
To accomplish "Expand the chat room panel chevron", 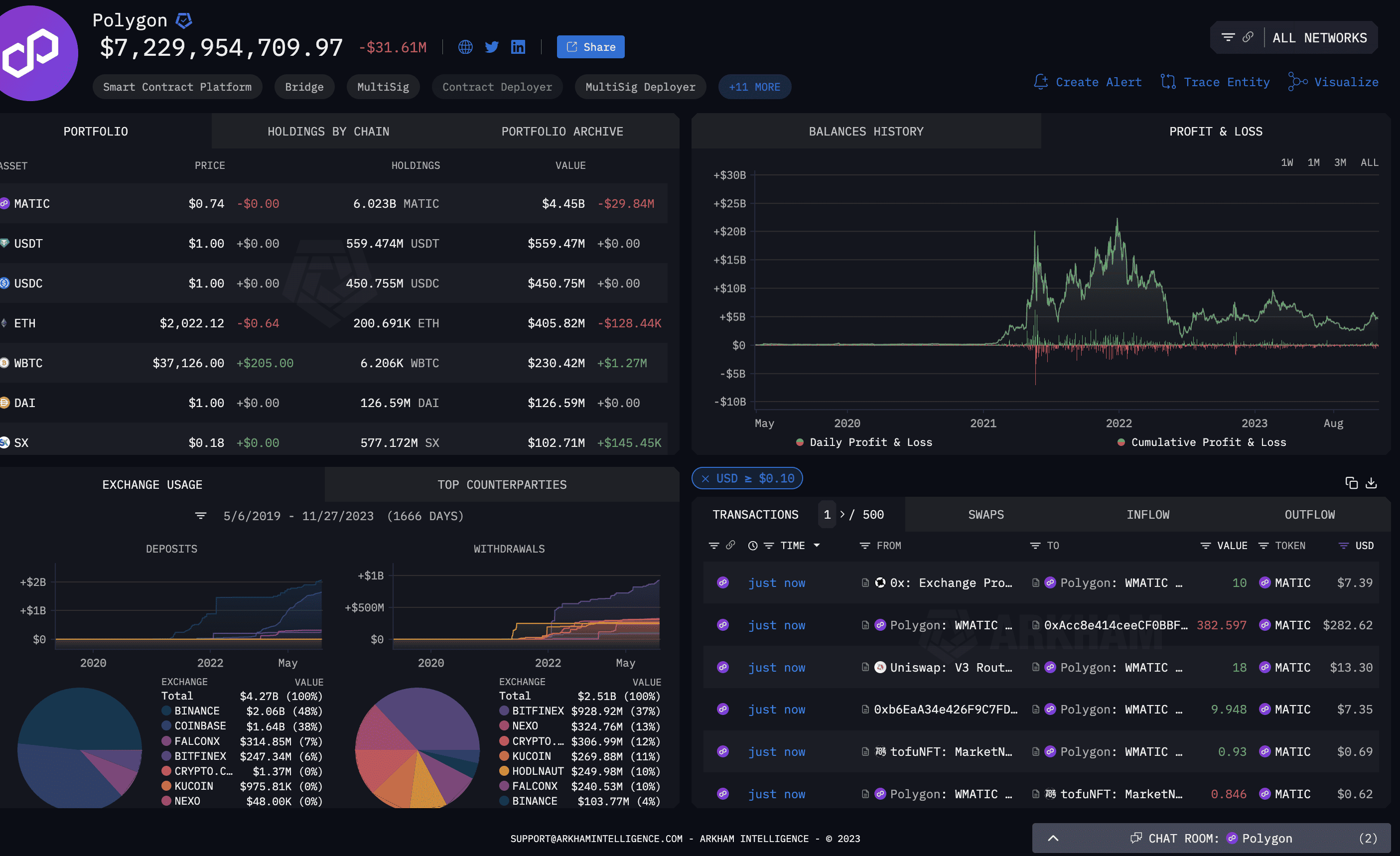I will (1053, 838).
